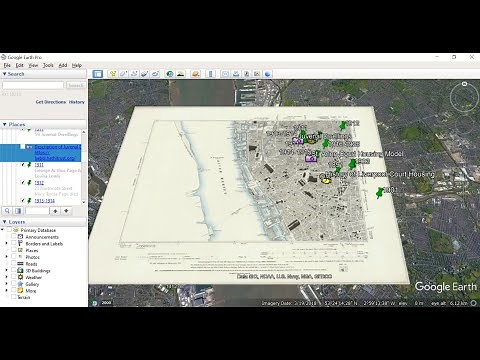Image resolution: width=480 pixels, height=360 pixels.
Task: Click View in Google Maps icon
Action: pos(257,74)
